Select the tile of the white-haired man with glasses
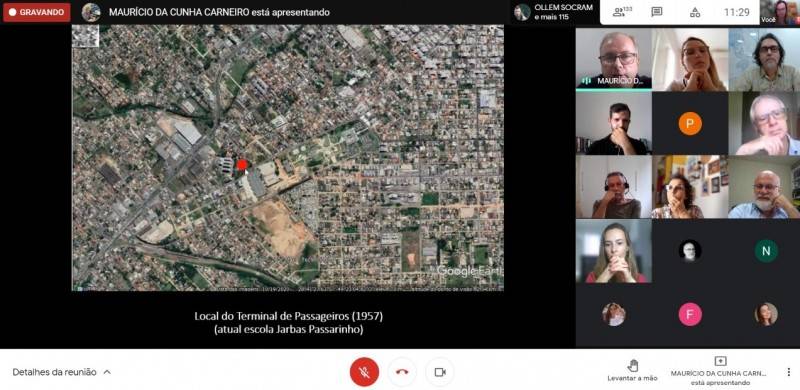Image resolution: width=800 pixels, height=390 pixels. coord(764,124)
